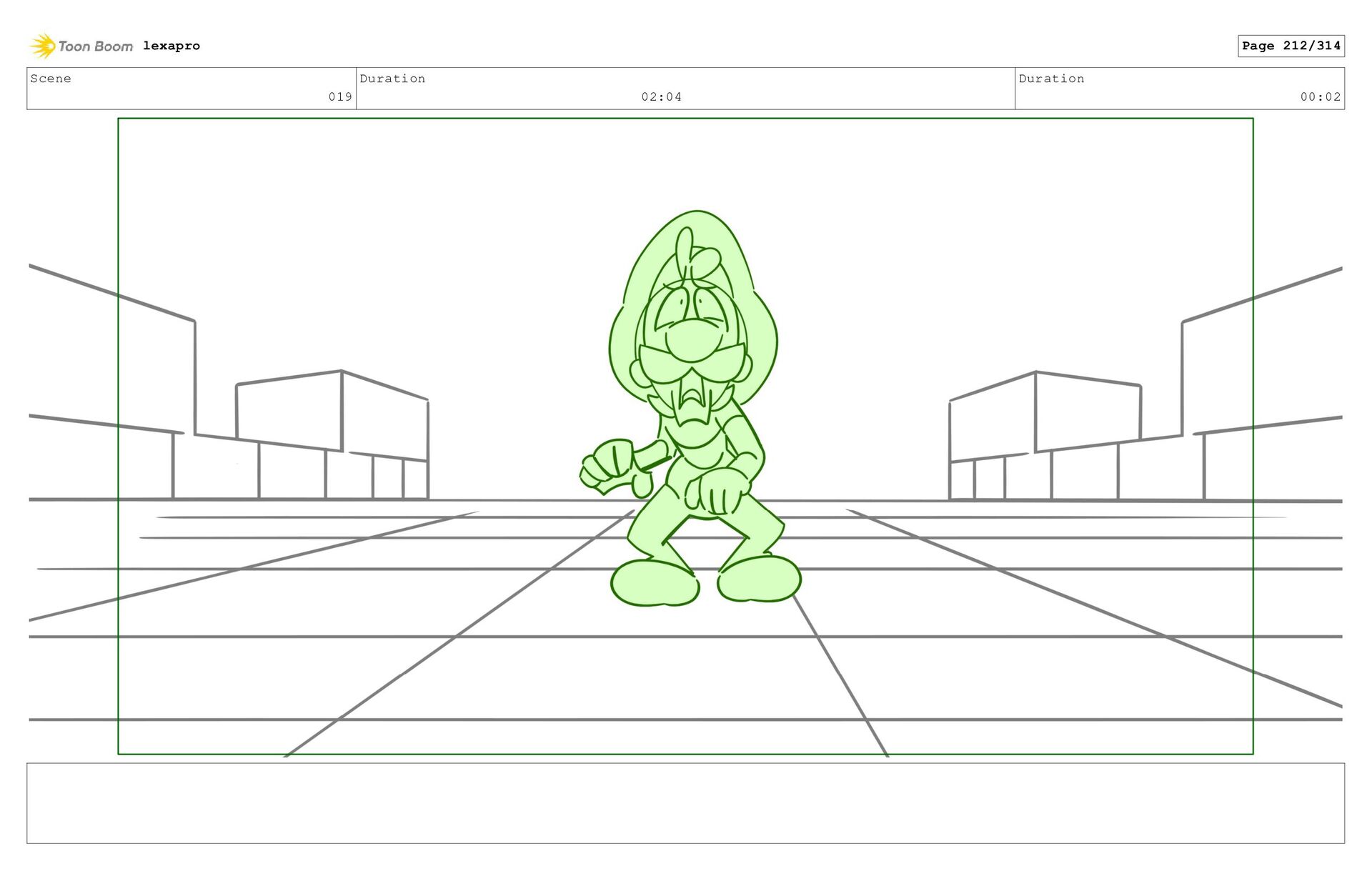Click the green character drawing in the storyboard panel

(x=692, y=409)
